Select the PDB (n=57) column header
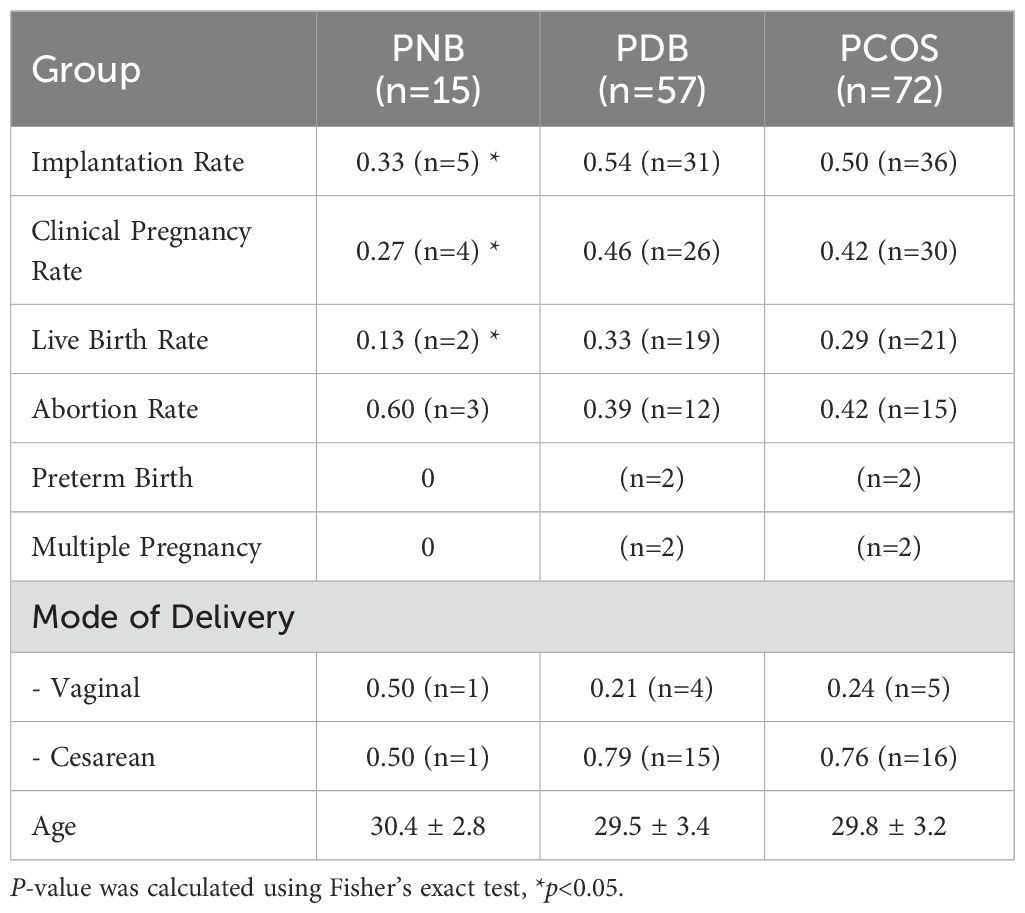1025x913 pixels. (652, 69)
